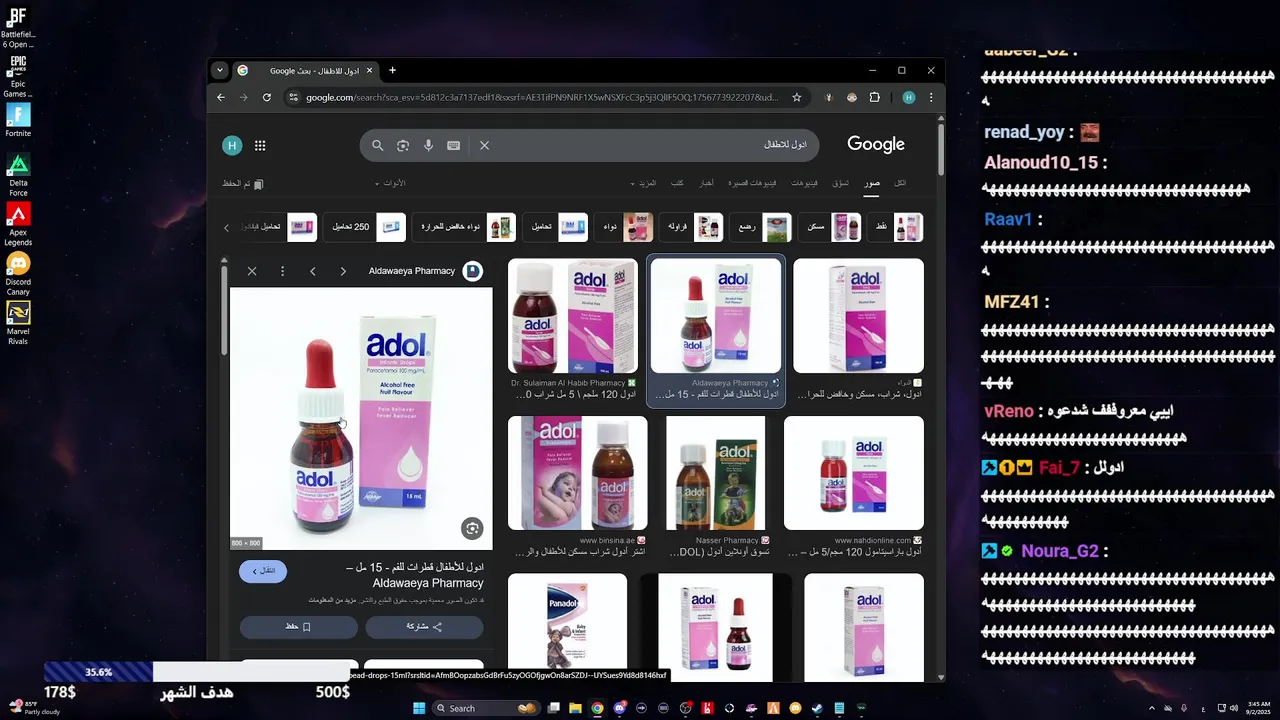Click the Google search input field
1280x720 pixels.
click(650, 145)
